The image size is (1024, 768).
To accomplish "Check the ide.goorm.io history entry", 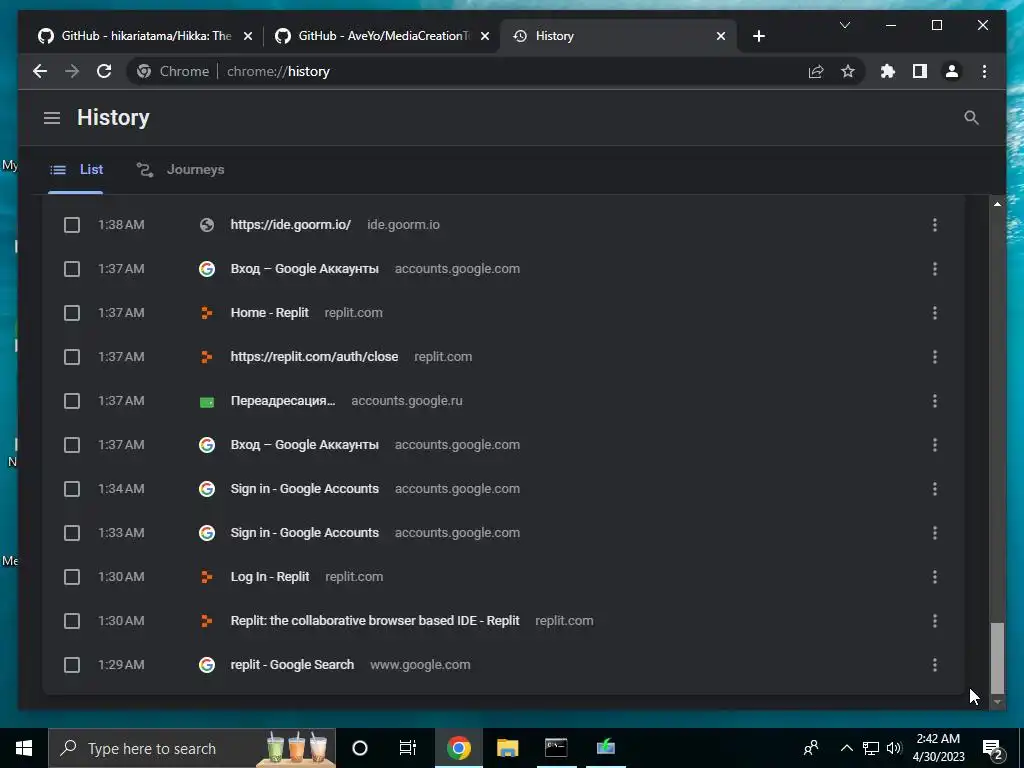I will click(x=72, y=225).
